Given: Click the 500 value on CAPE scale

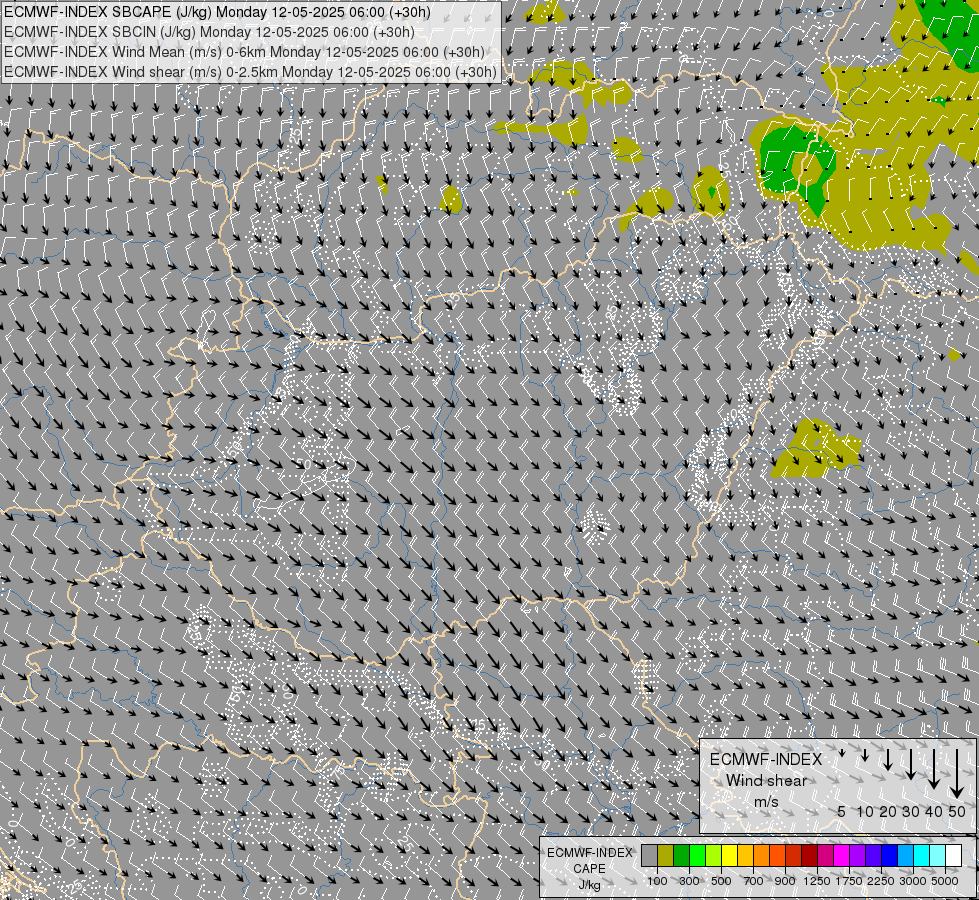Looking at the screenshot, I should [721, 881].
